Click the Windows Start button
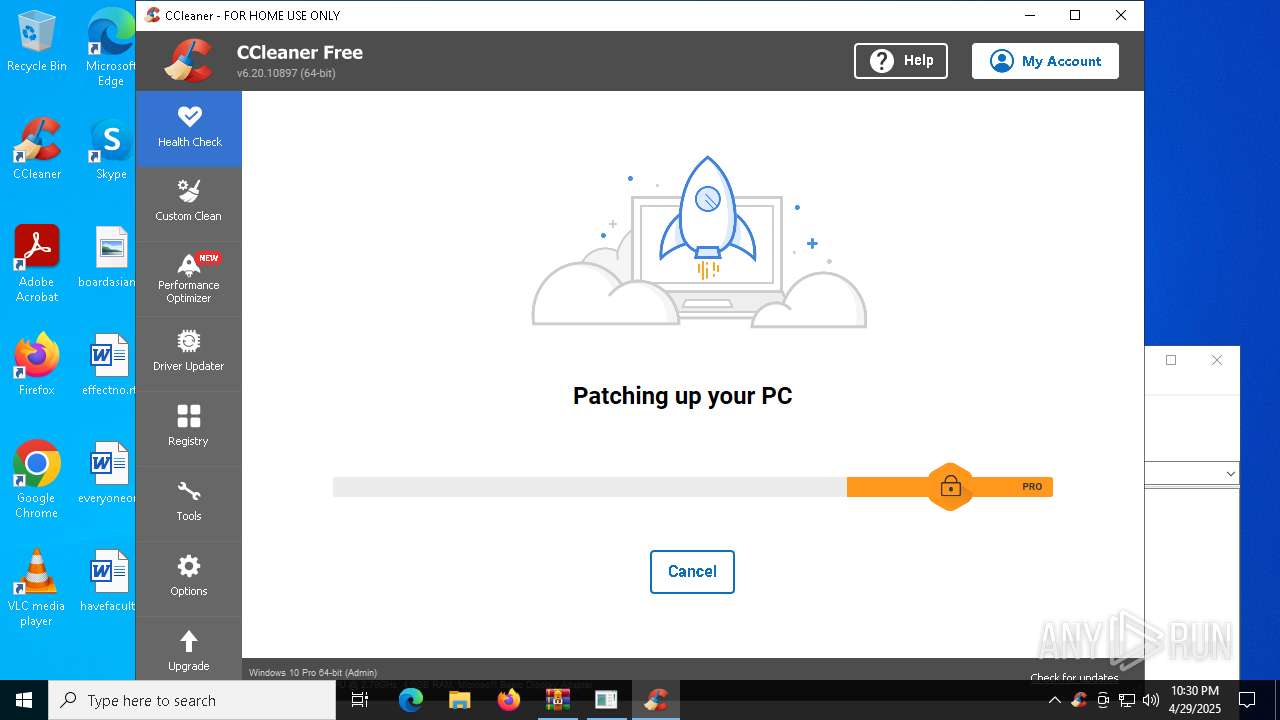 (x=24, y=700)
